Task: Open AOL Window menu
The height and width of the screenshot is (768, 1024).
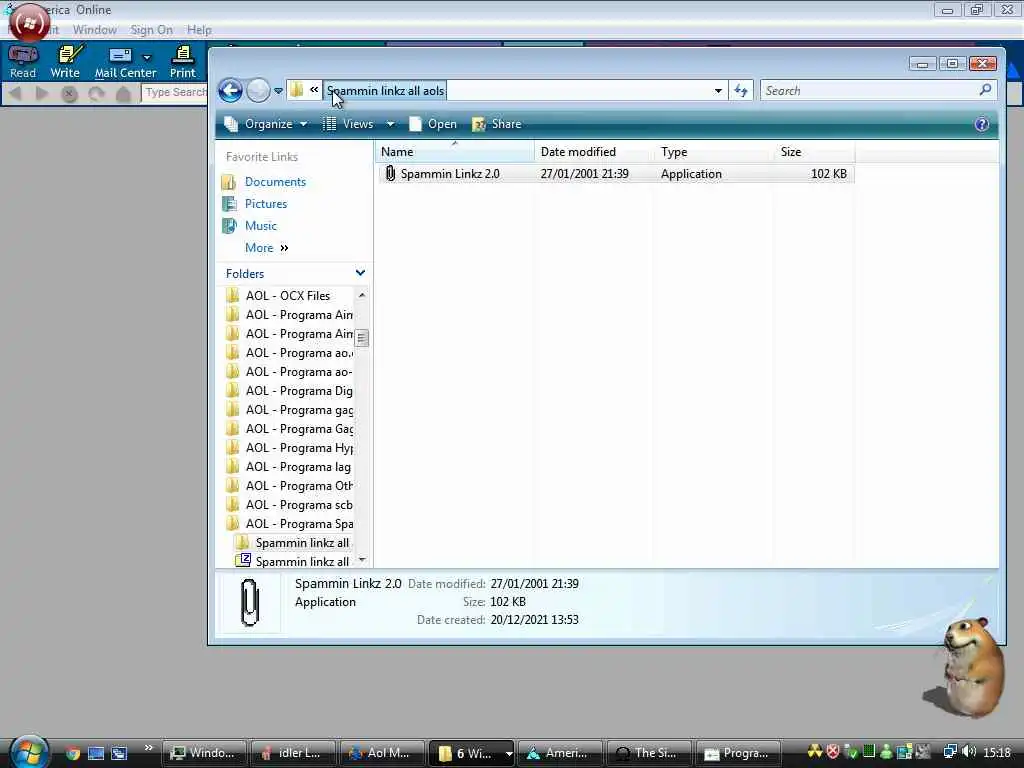Action: pos(95,30)
